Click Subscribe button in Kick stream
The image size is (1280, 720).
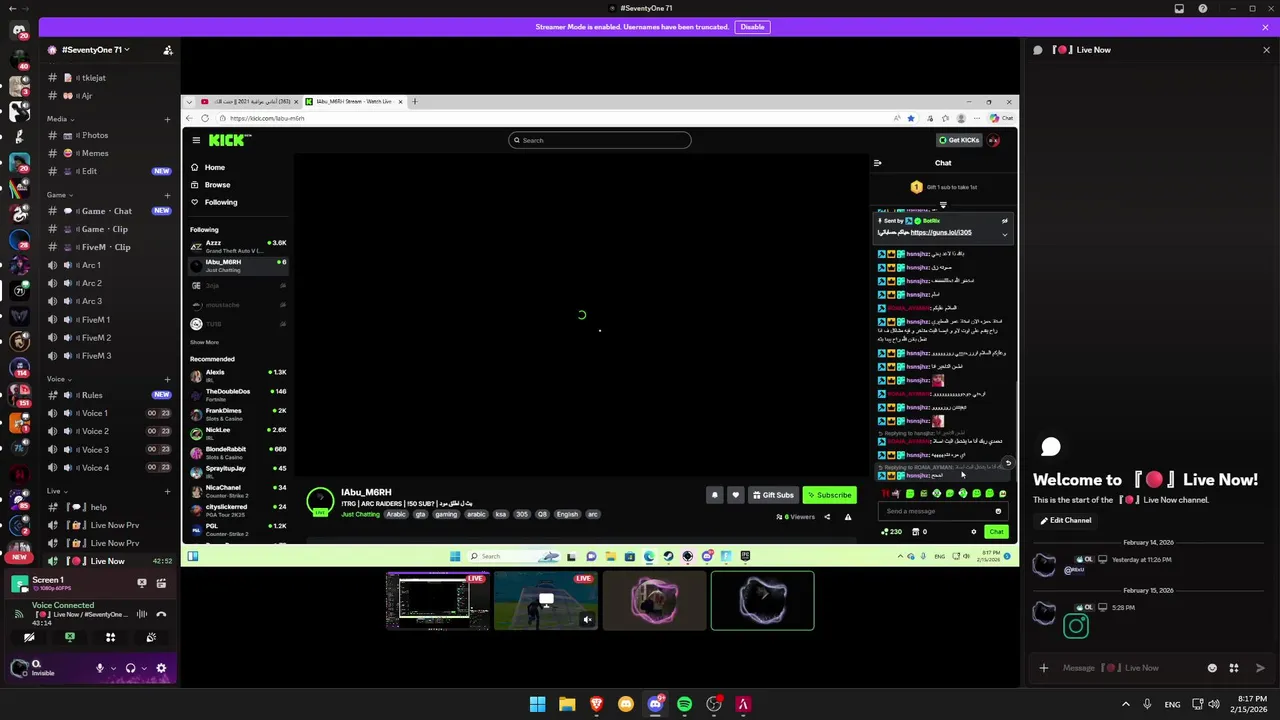pos(829,495)
